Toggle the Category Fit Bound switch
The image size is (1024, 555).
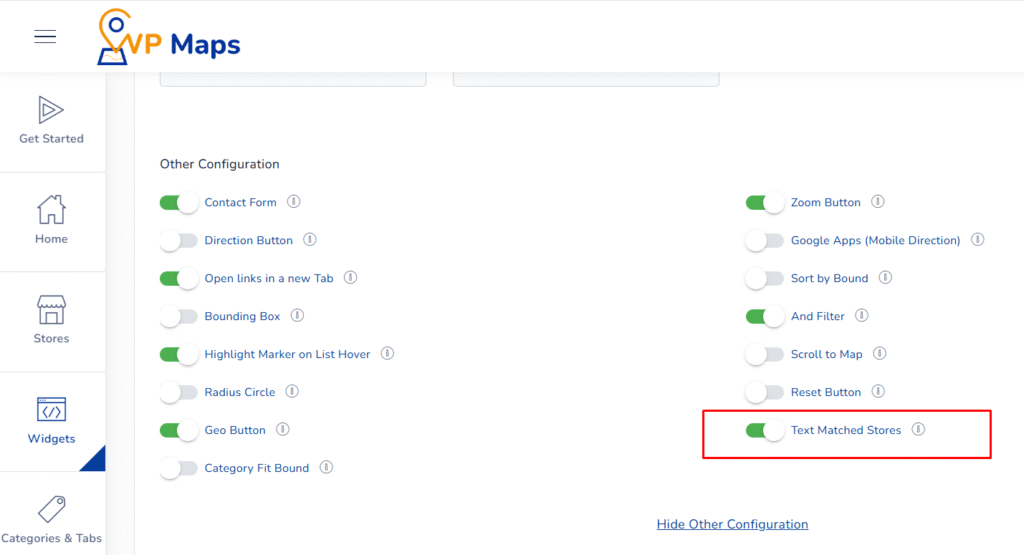pyautogui.click(x=179, y=468)
